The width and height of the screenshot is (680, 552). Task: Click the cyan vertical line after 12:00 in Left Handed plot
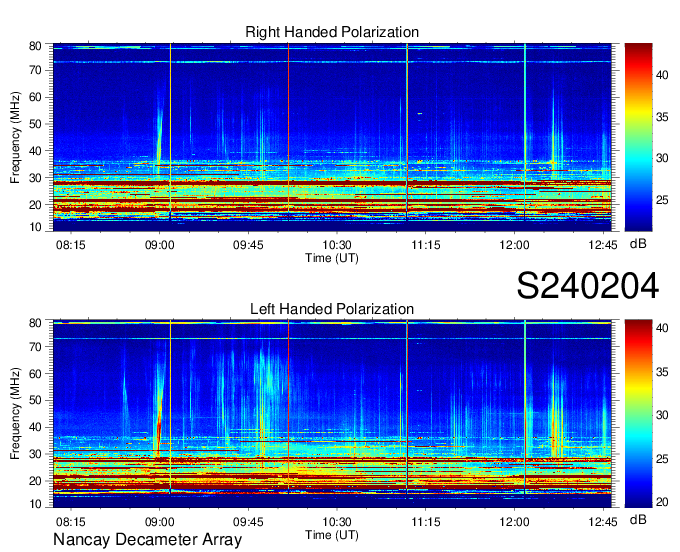click(x=525, y=408)
